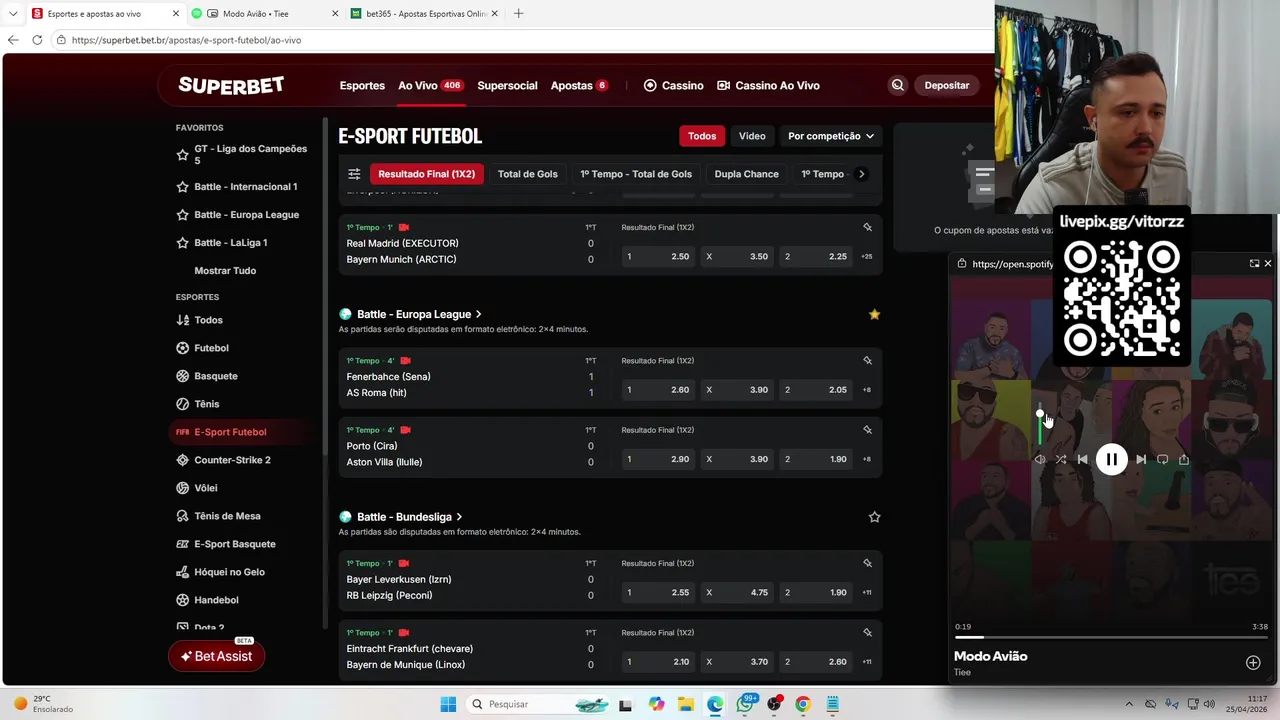Switch to the Vídeo filter
1280x720 pixels.
[752, 136]
